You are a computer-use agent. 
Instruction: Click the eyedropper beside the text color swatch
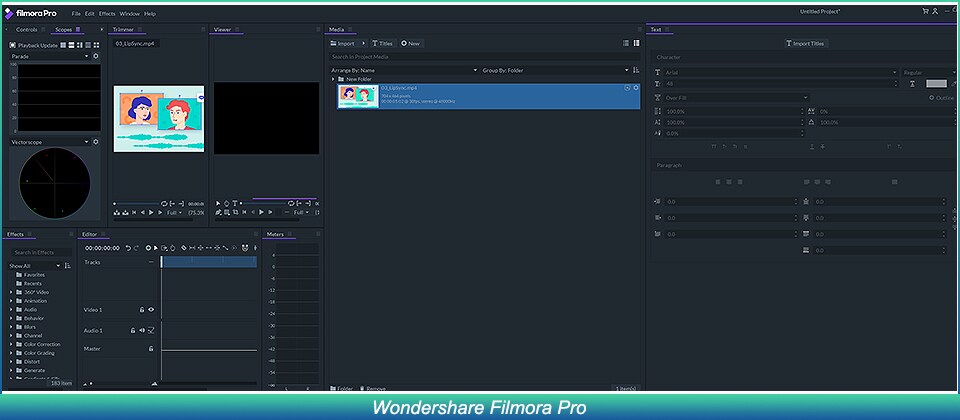(954, 84)
